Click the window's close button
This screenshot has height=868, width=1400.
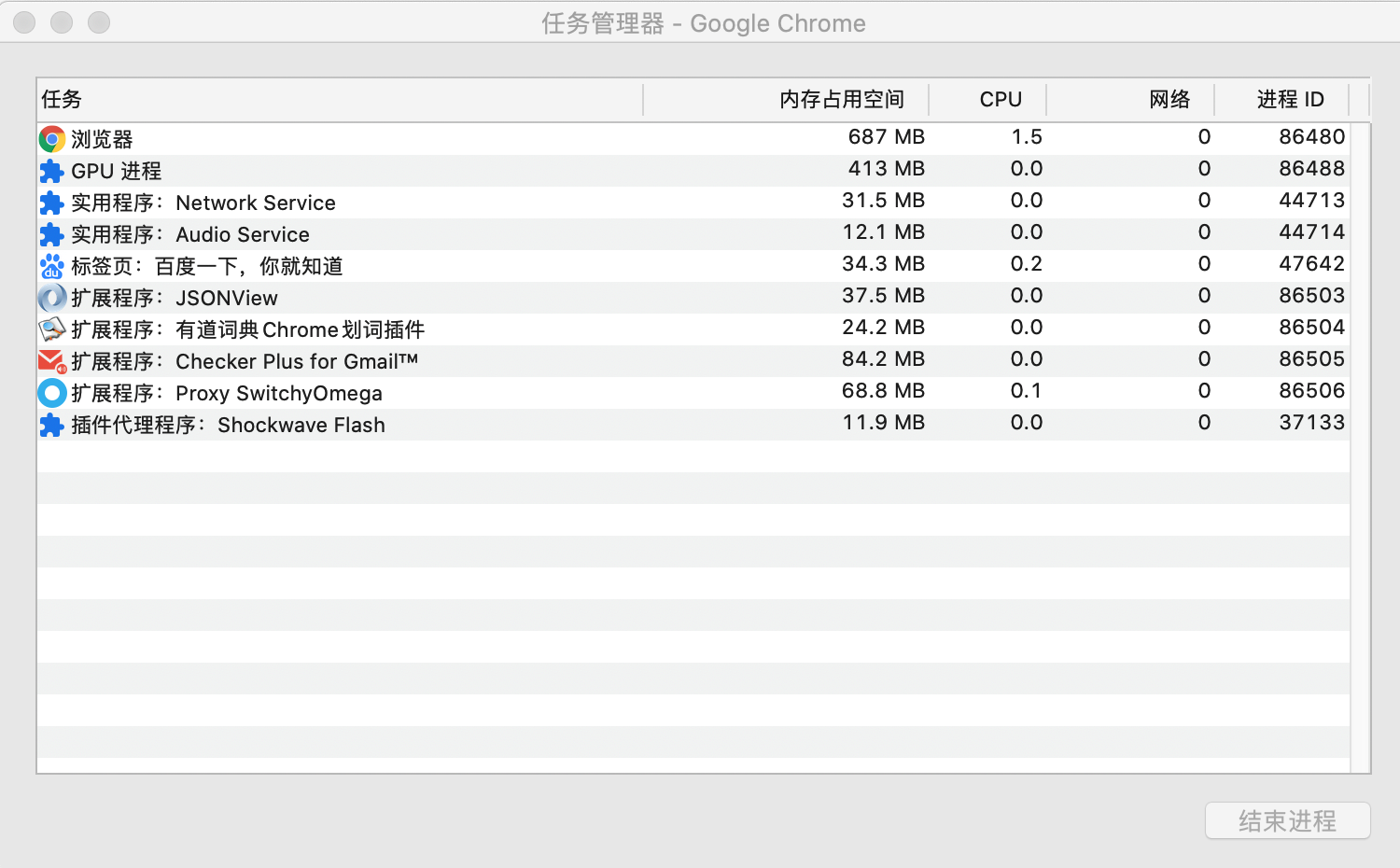pos(24,22)
